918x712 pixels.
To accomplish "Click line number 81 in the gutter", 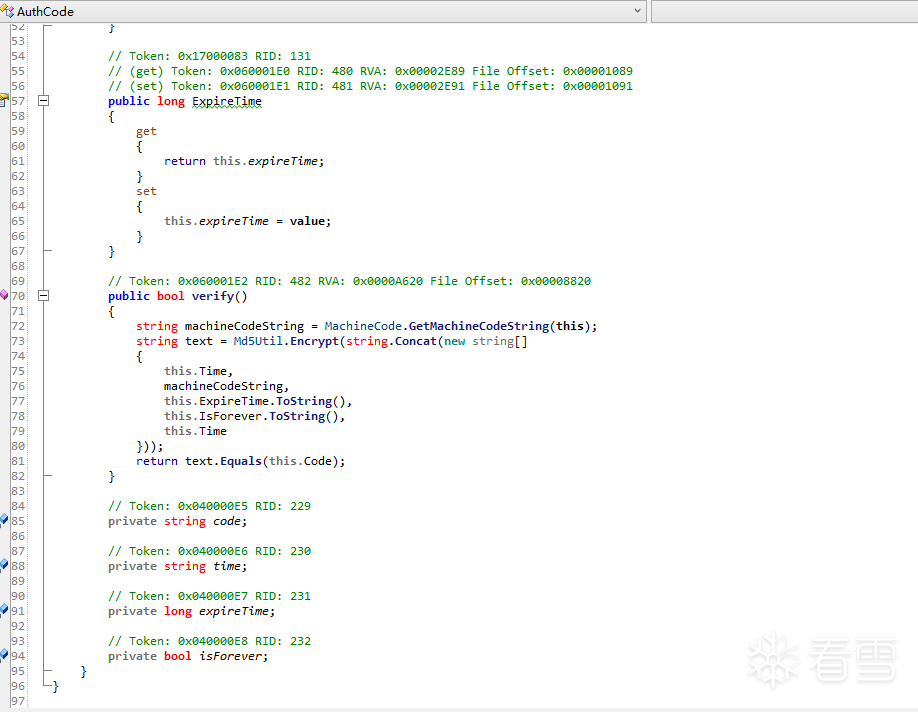I will [x=18, y=461].
